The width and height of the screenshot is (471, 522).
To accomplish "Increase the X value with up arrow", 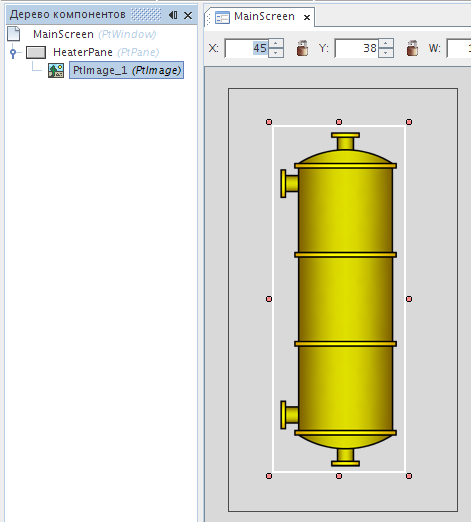I will point(276,44).
